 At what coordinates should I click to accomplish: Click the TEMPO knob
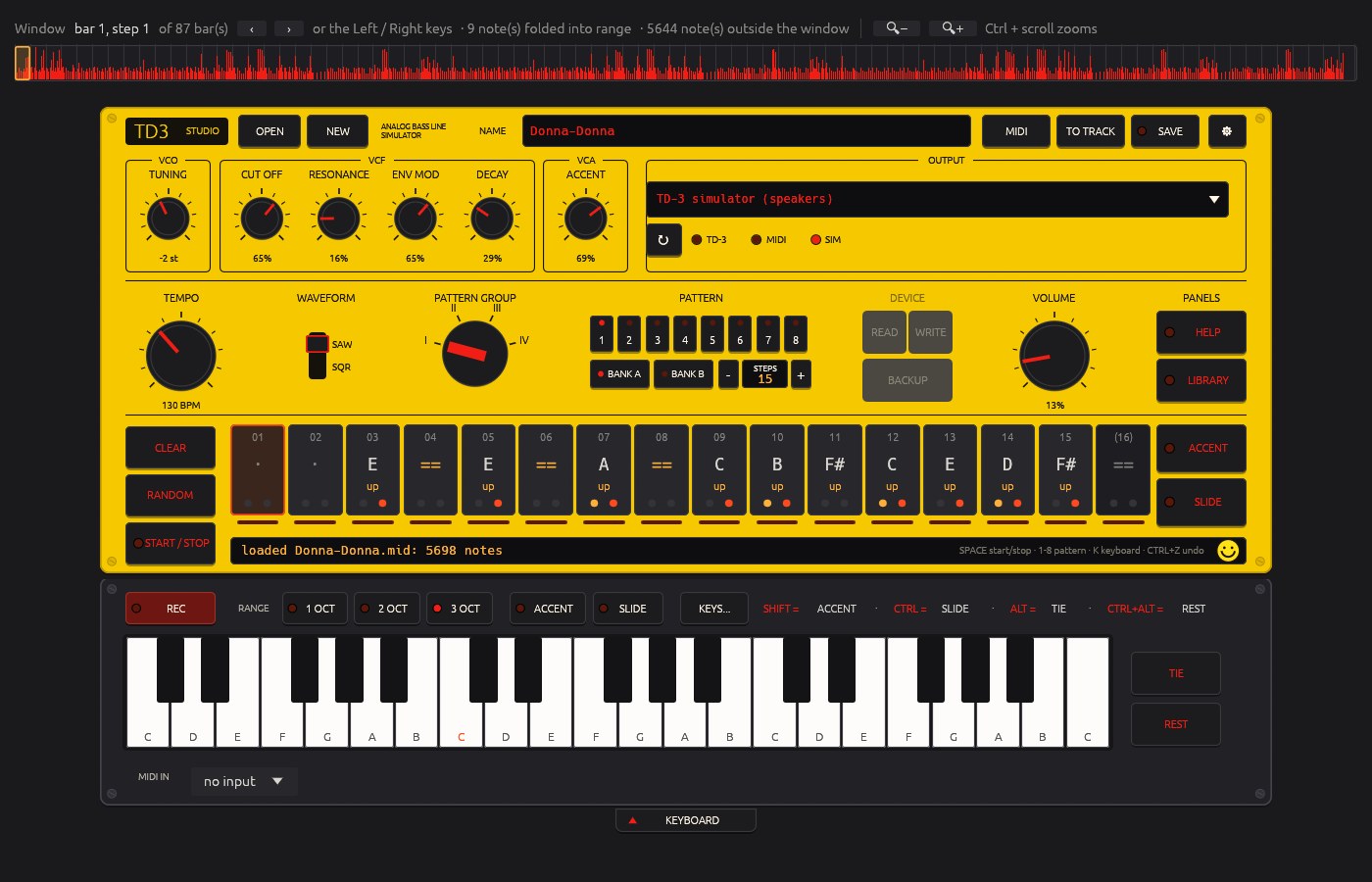pos(181,355)
